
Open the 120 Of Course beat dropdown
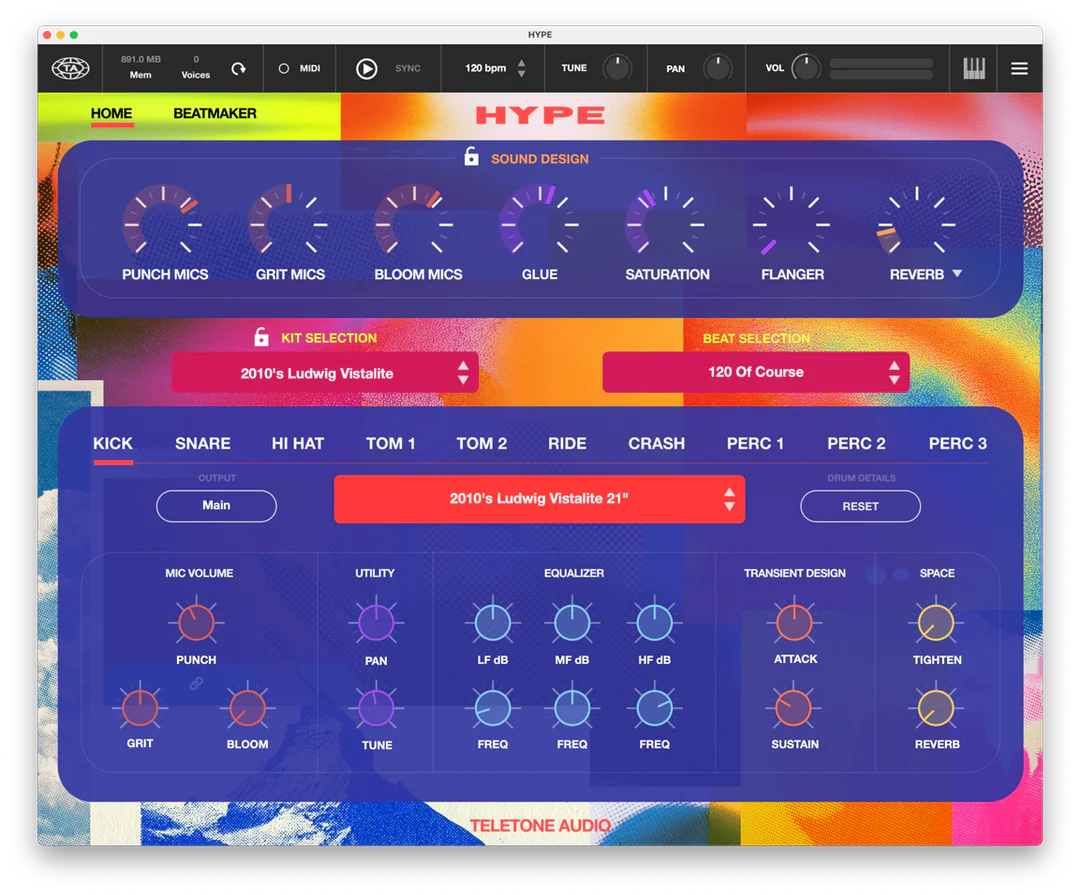pos(756,372)
